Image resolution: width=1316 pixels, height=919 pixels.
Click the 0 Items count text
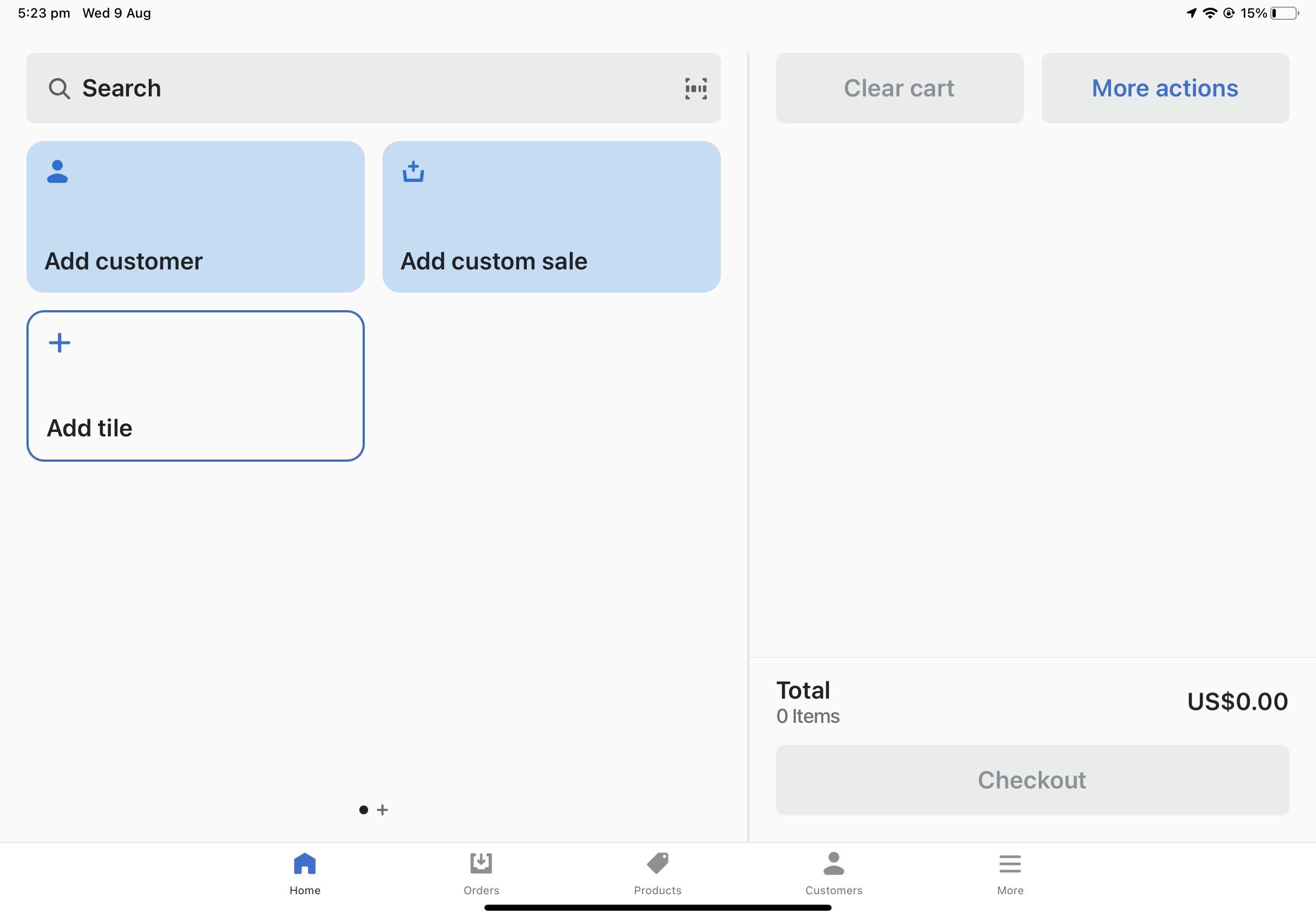point(807,716)
